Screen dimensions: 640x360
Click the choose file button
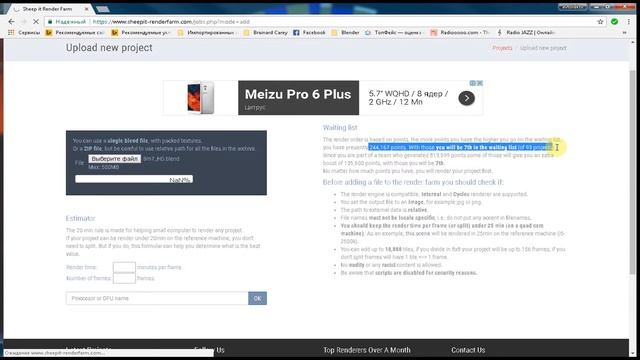(x=115, y=159)
